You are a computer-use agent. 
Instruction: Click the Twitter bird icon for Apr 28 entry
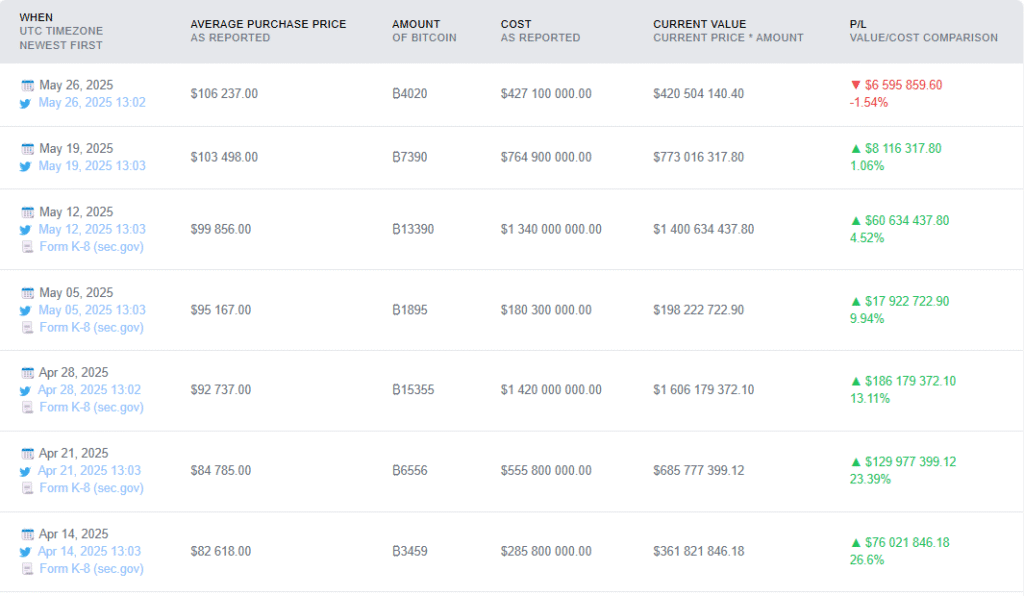(x=25, y=390)
